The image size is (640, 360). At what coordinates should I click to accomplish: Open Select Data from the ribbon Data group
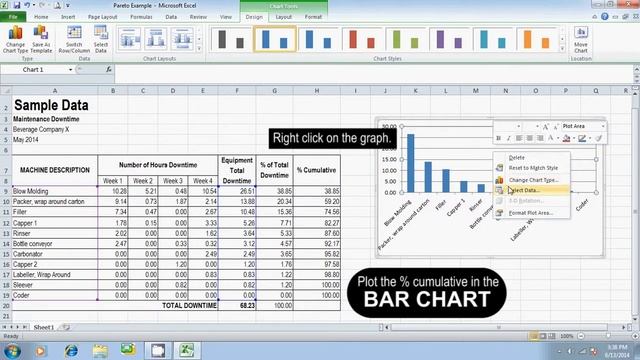point(101,39)
